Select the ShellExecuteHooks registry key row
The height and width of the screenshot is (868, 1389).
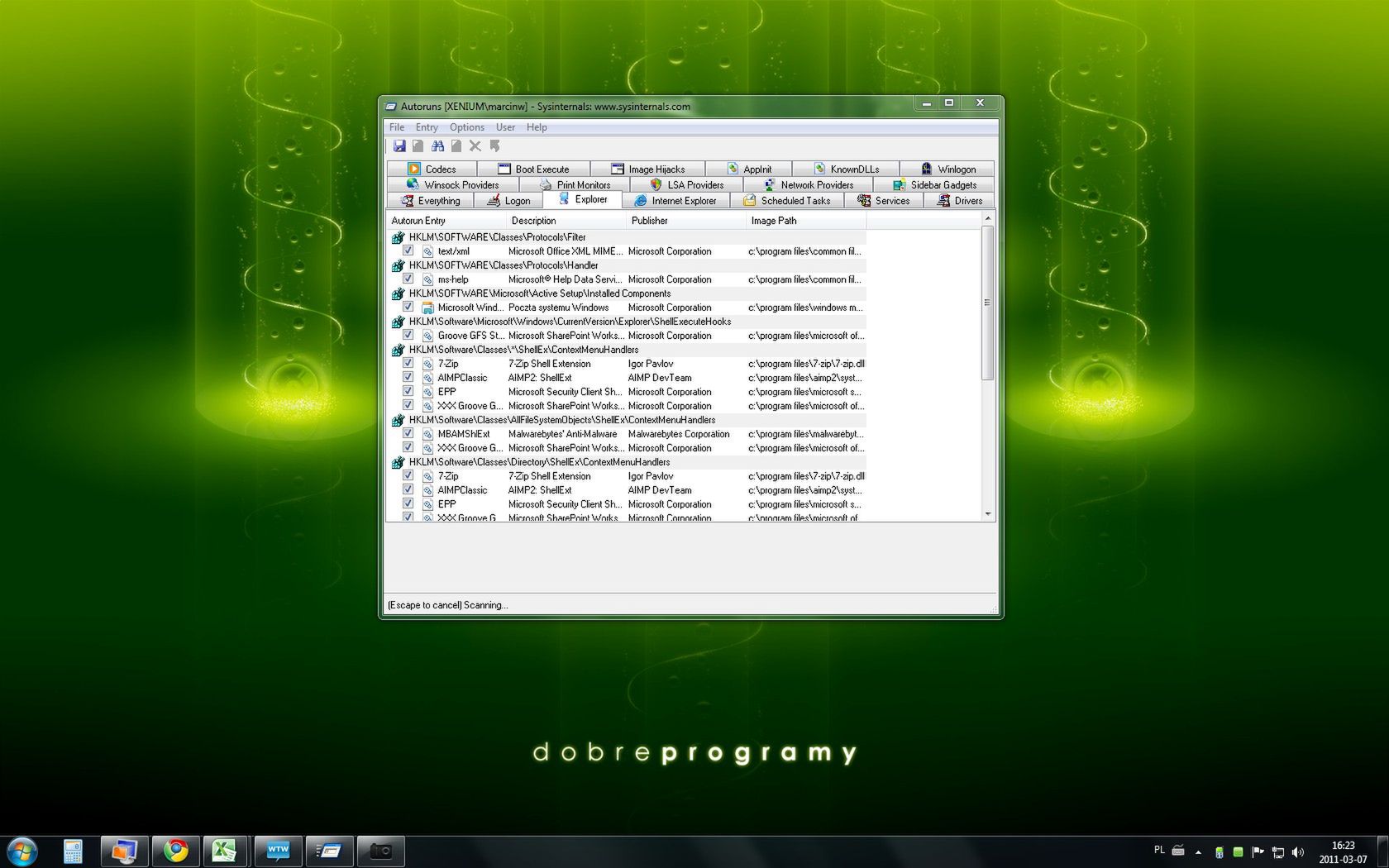point(627,322)
